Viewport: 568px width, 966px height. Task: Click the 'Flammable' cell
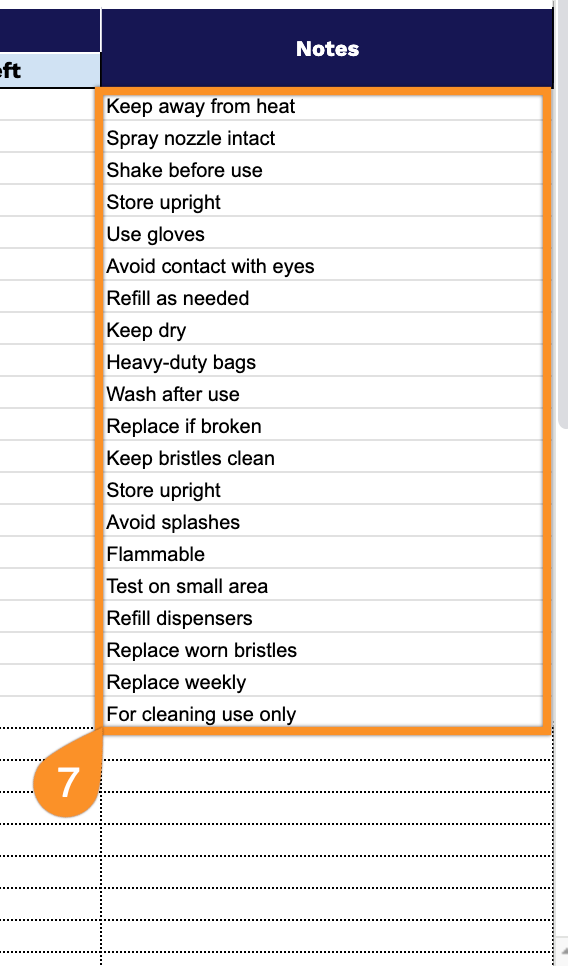322,554
